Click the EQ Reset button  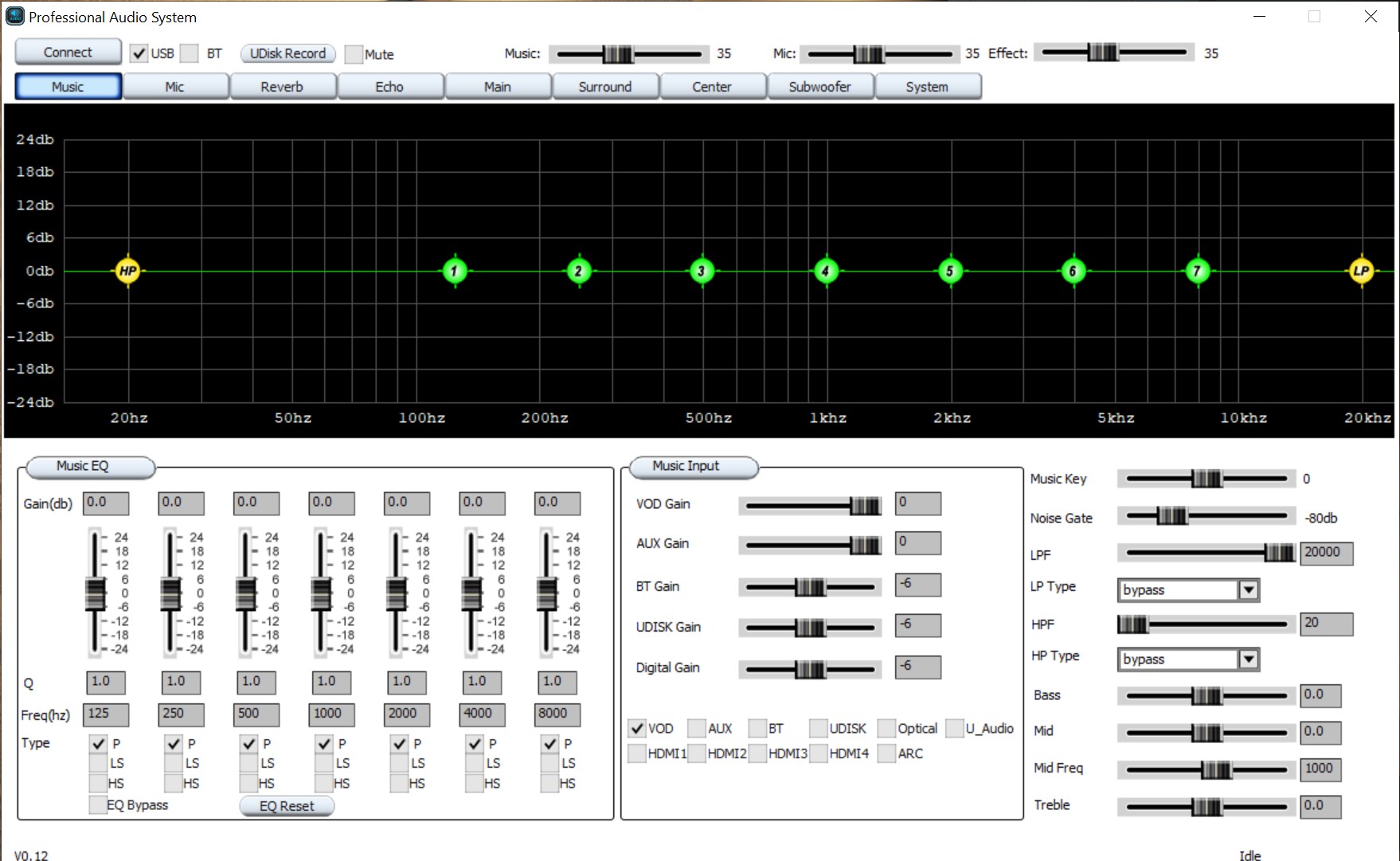287,806
